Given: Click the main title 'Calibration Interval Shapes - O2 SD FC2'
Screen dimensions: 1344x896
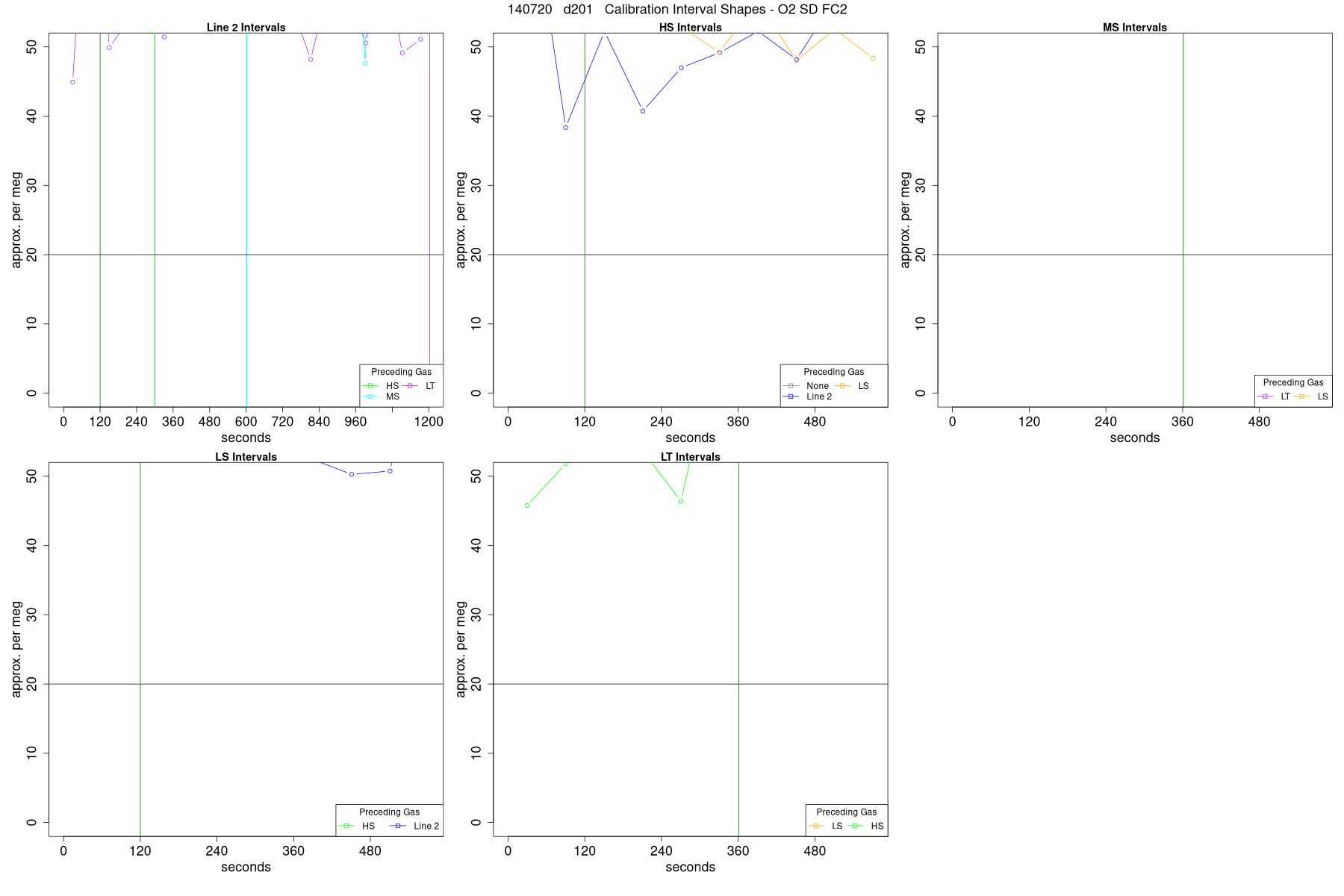Looking at the screenshot, I should click(726, 10).
